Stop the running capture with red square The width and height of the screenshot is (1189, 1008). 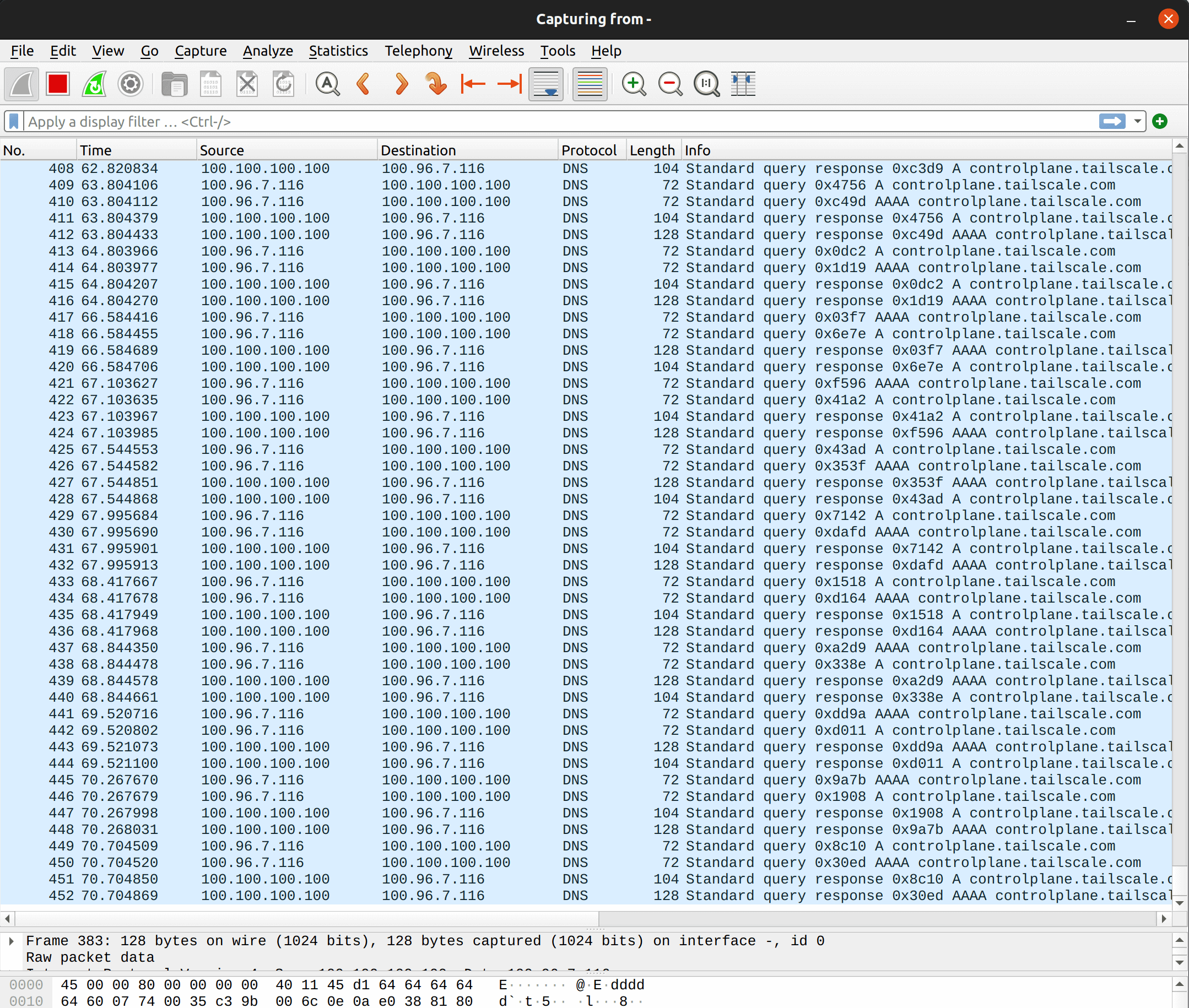pyautogui.click(x=58, y=84)
